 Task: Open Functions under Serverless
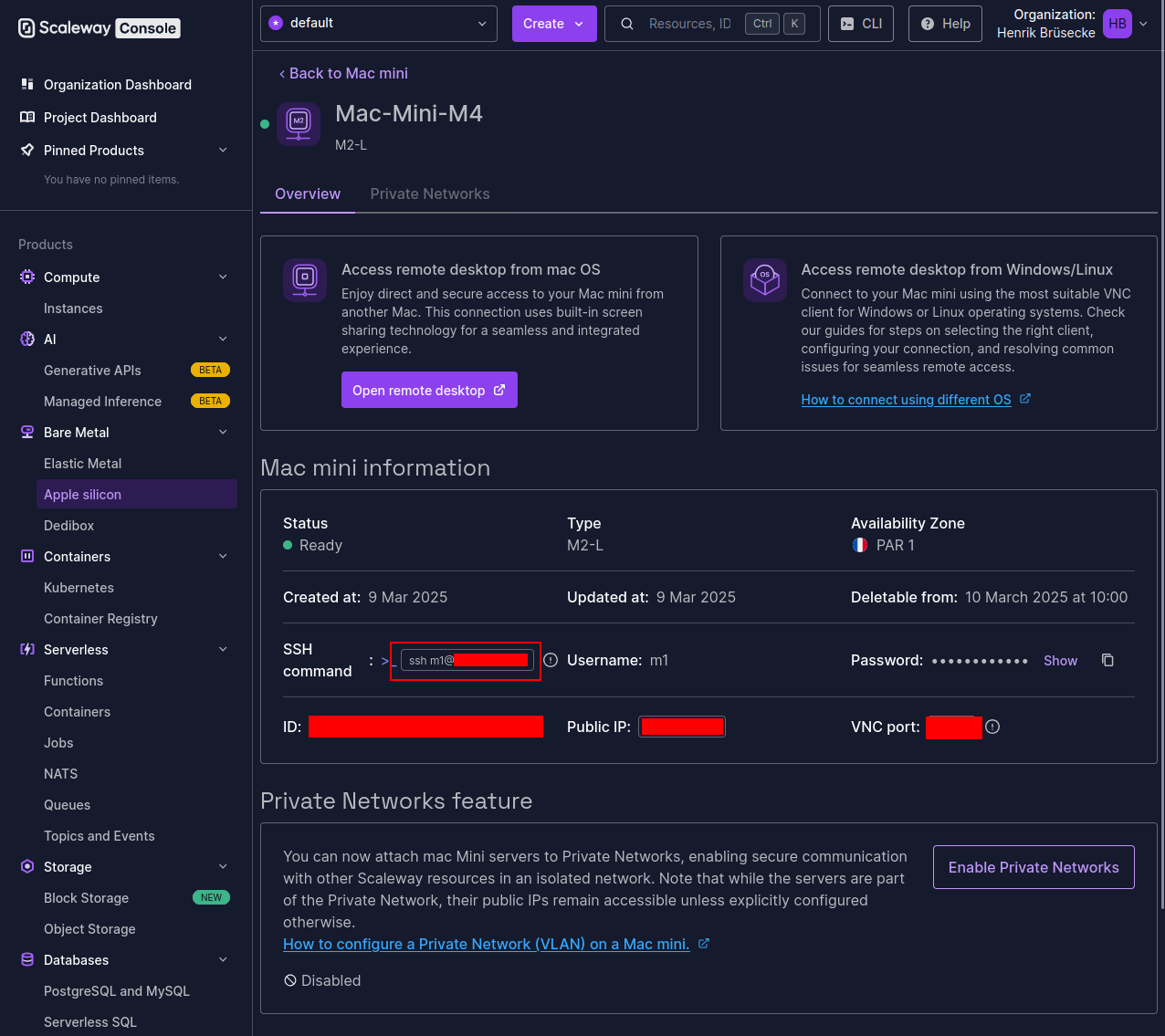(x=73, y=681)
